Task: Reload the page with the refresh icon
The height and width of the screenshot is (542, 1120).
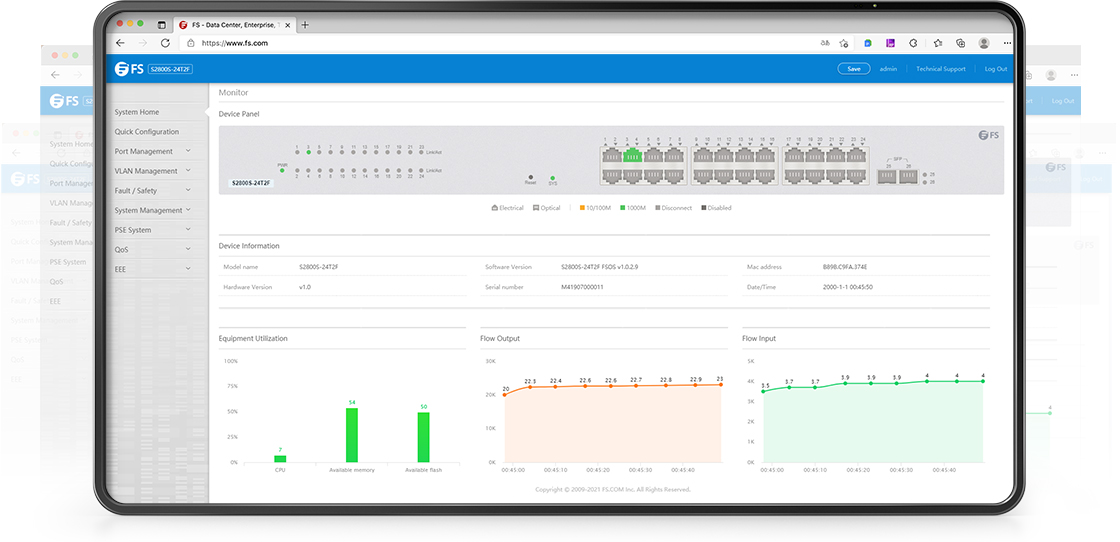Action: pyautogui.click(x=165, y=43)
